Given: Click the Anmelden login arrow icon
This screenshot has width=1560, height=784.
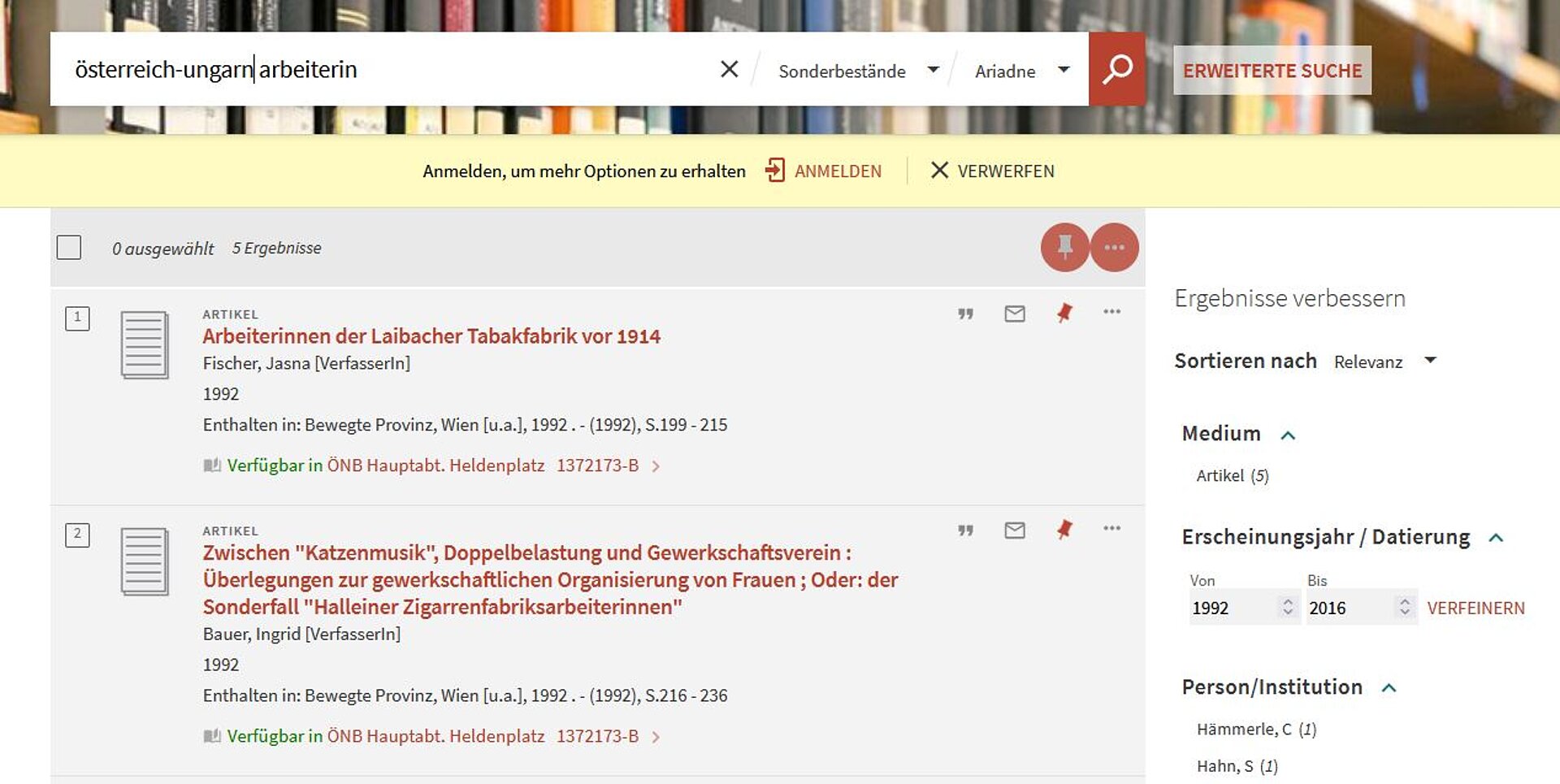Looking at the screenshot, I should click(x=775, y=171).
